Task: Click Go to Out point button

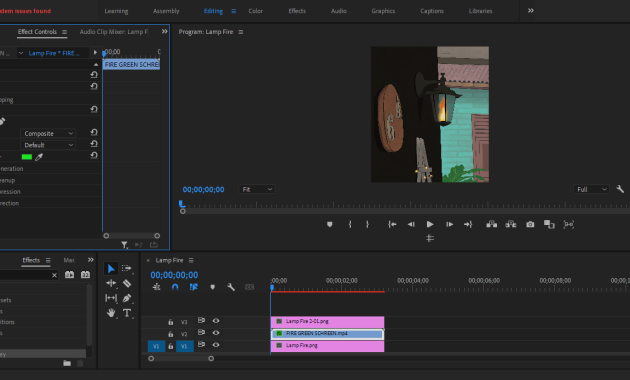Action: pos(468,224)
